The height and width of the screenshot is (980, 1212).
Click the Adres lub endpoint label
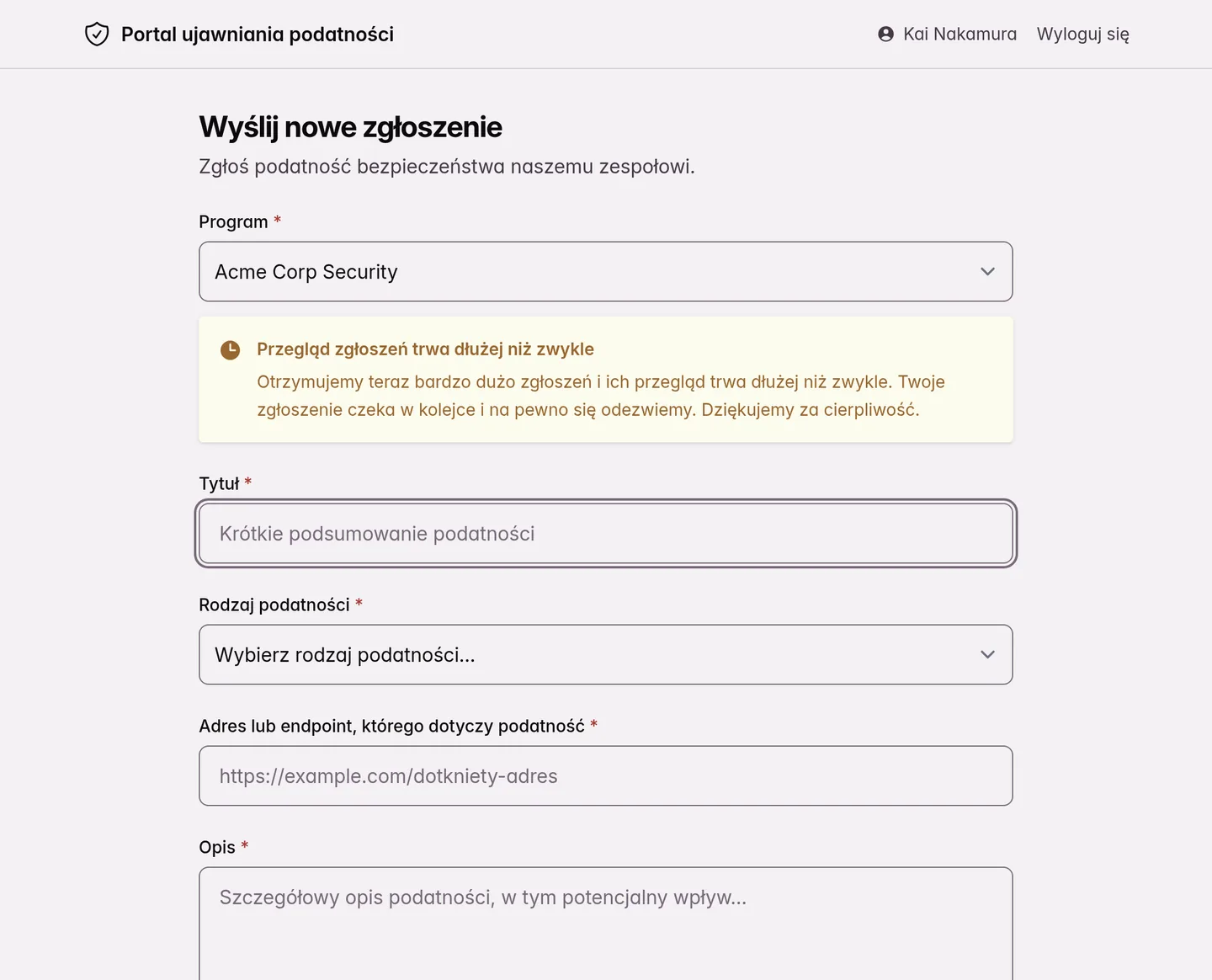391,727
